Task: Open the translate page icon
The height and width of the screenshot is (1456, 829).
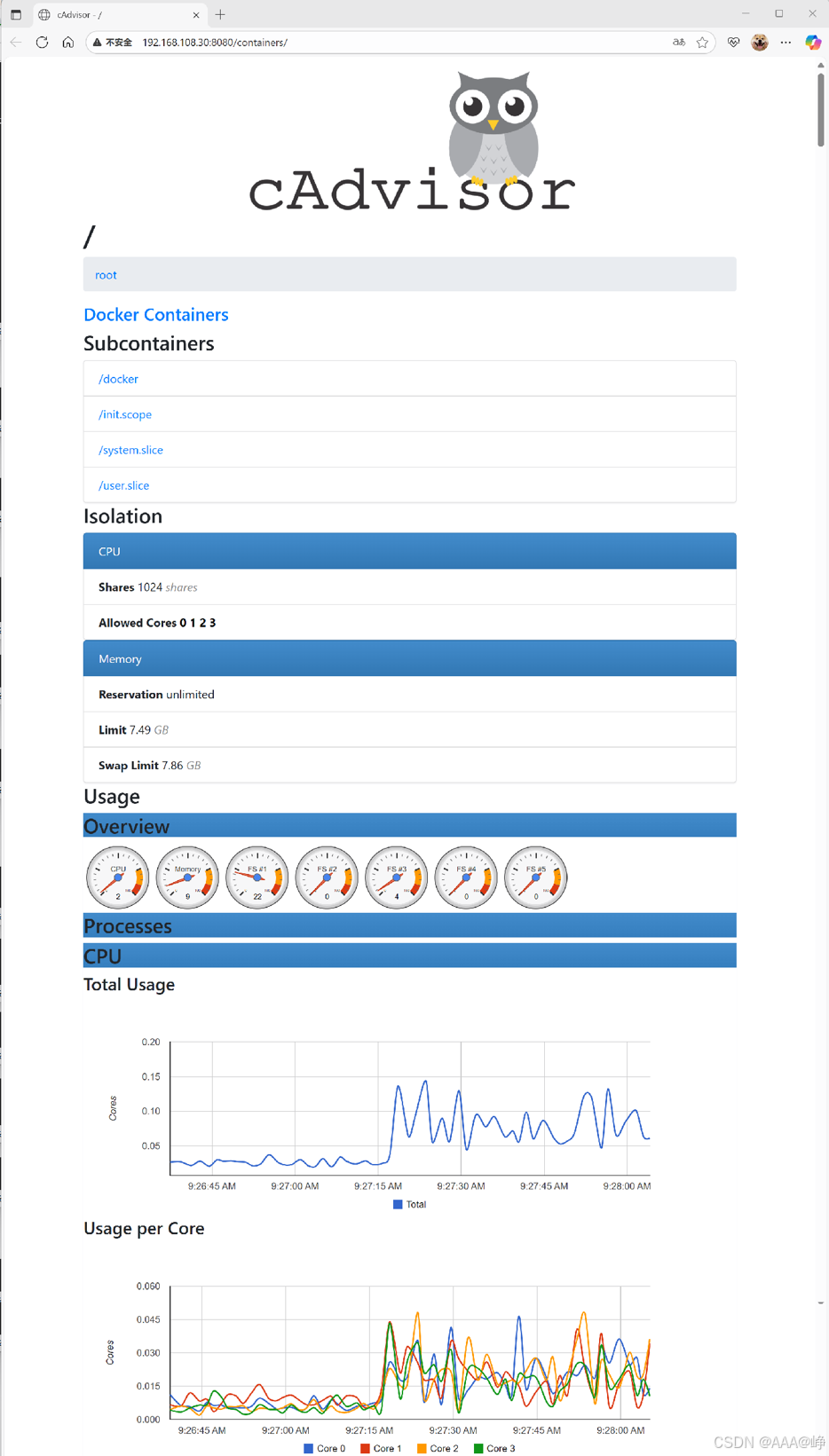Action: [x=679, y=42]
